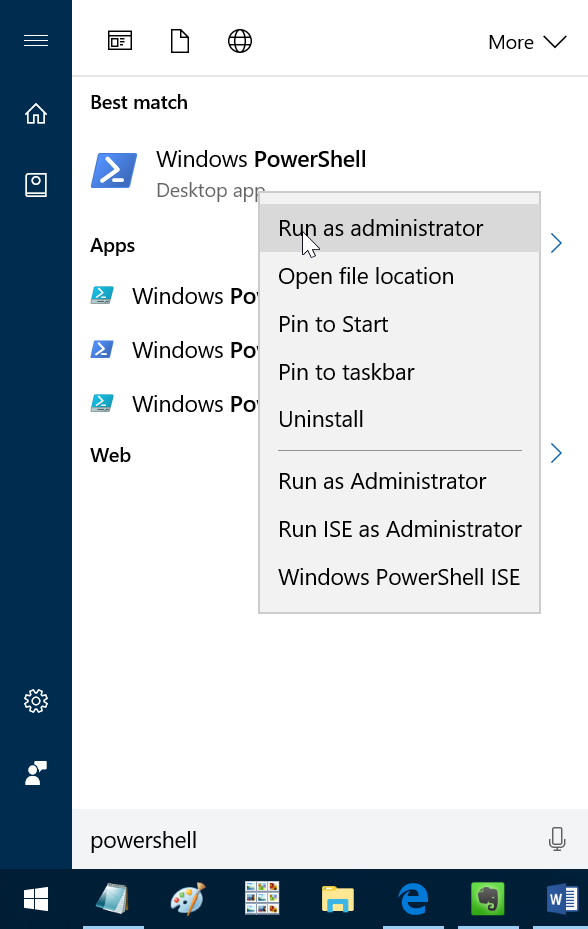The width and height of the screenshot is (588, 929).
Task: Launch Microsoft Word from the taskbar
Action: tap(561, 899)
